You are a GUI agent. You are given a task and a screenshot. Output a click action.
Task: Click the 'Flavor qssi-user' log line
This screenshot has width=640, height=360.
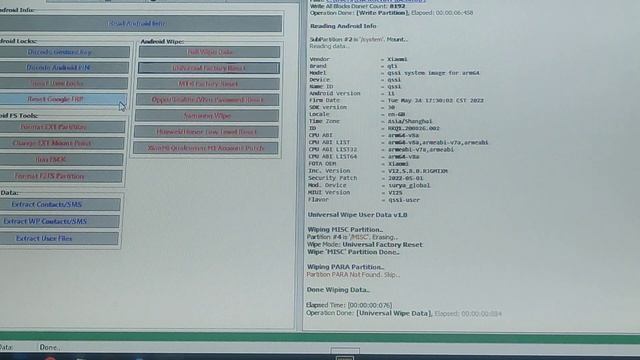pyautogui.click(x=364, y=200)
